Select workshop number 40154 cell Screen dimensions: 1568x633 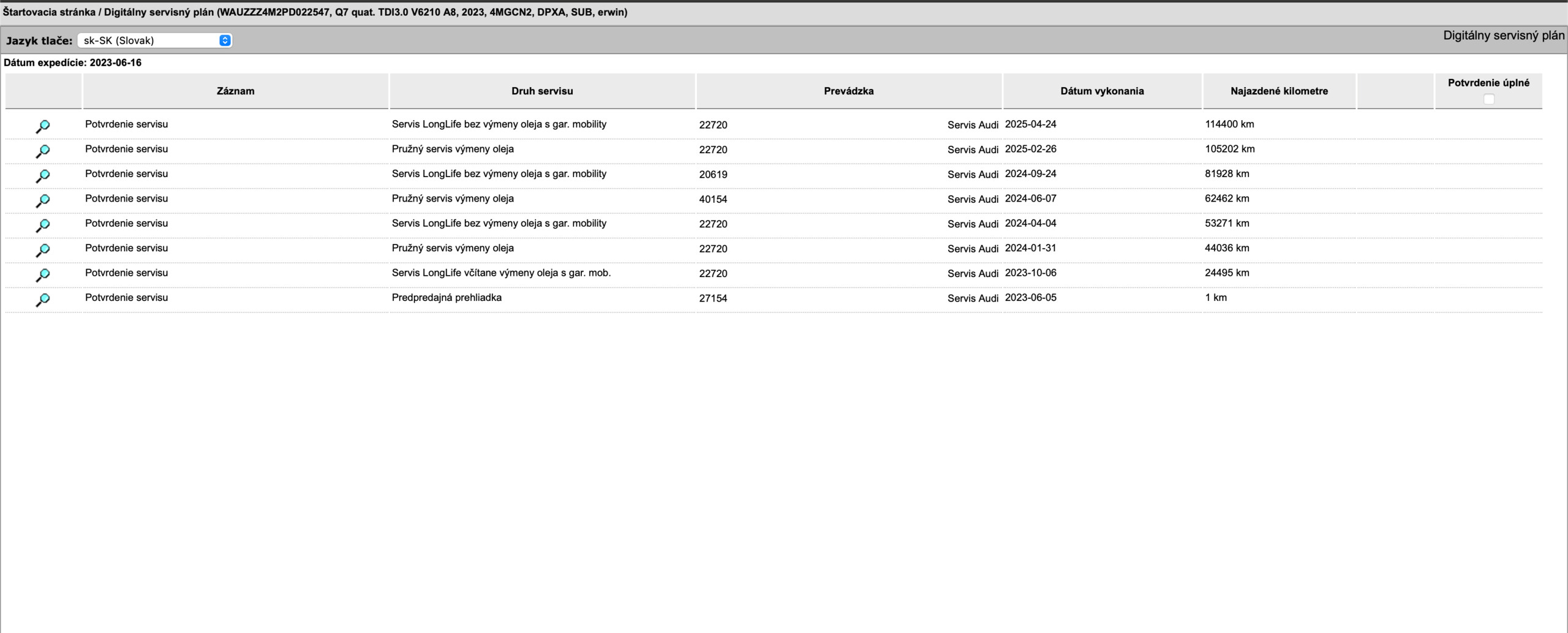tap(713, 199)
